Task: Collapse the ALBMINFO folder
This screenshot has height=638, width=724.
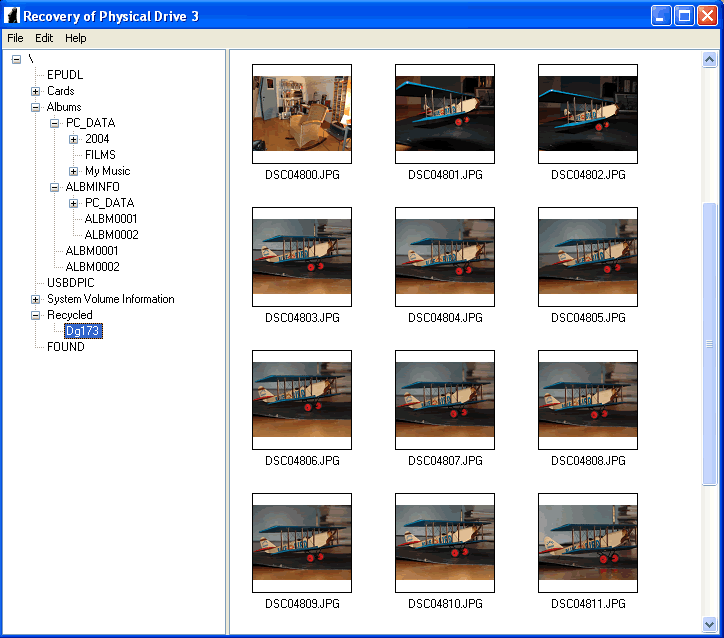Action: pos(54,187)
